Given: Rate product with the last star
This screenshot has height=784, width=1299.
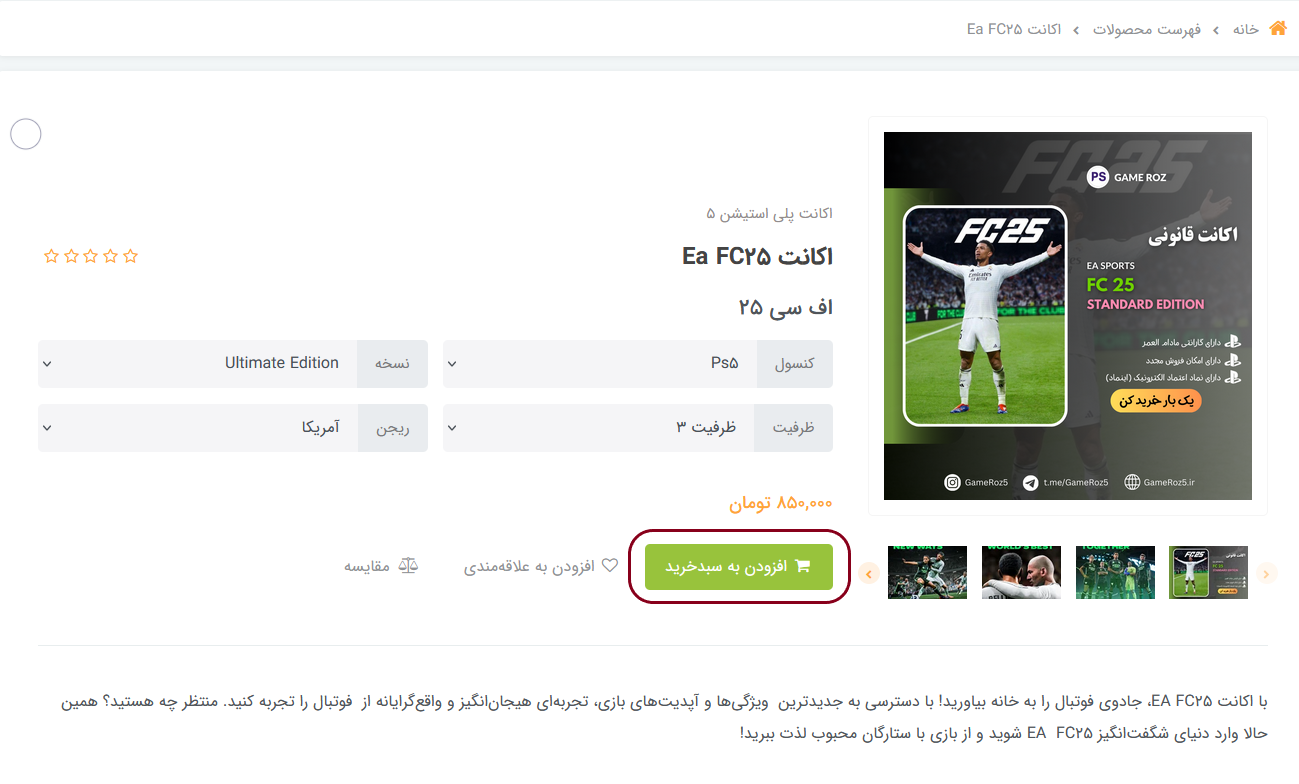Looking at the screenshot, I should click(130, 256).
